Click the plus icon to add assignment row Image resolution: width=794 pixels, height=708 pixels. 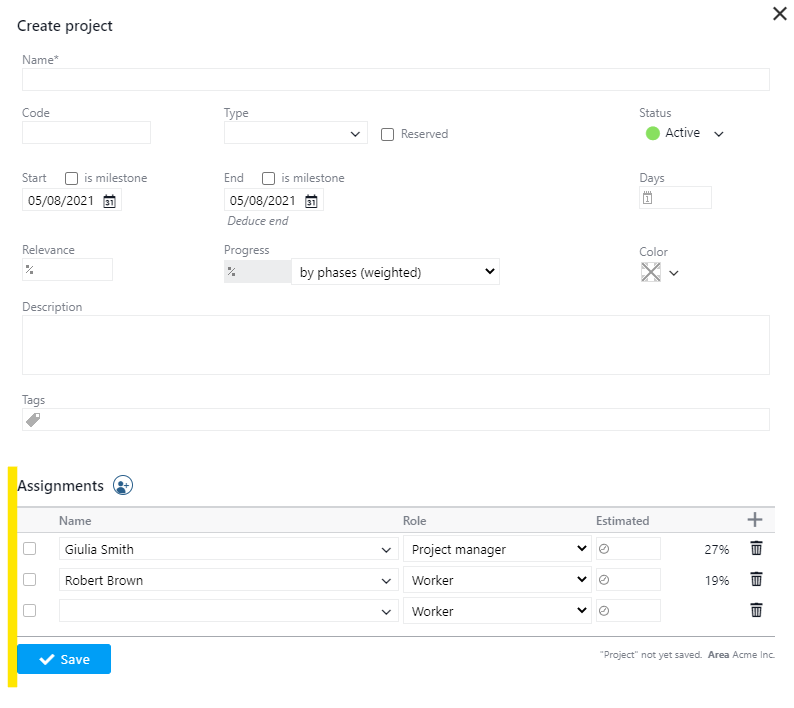[x=755, y=519]
